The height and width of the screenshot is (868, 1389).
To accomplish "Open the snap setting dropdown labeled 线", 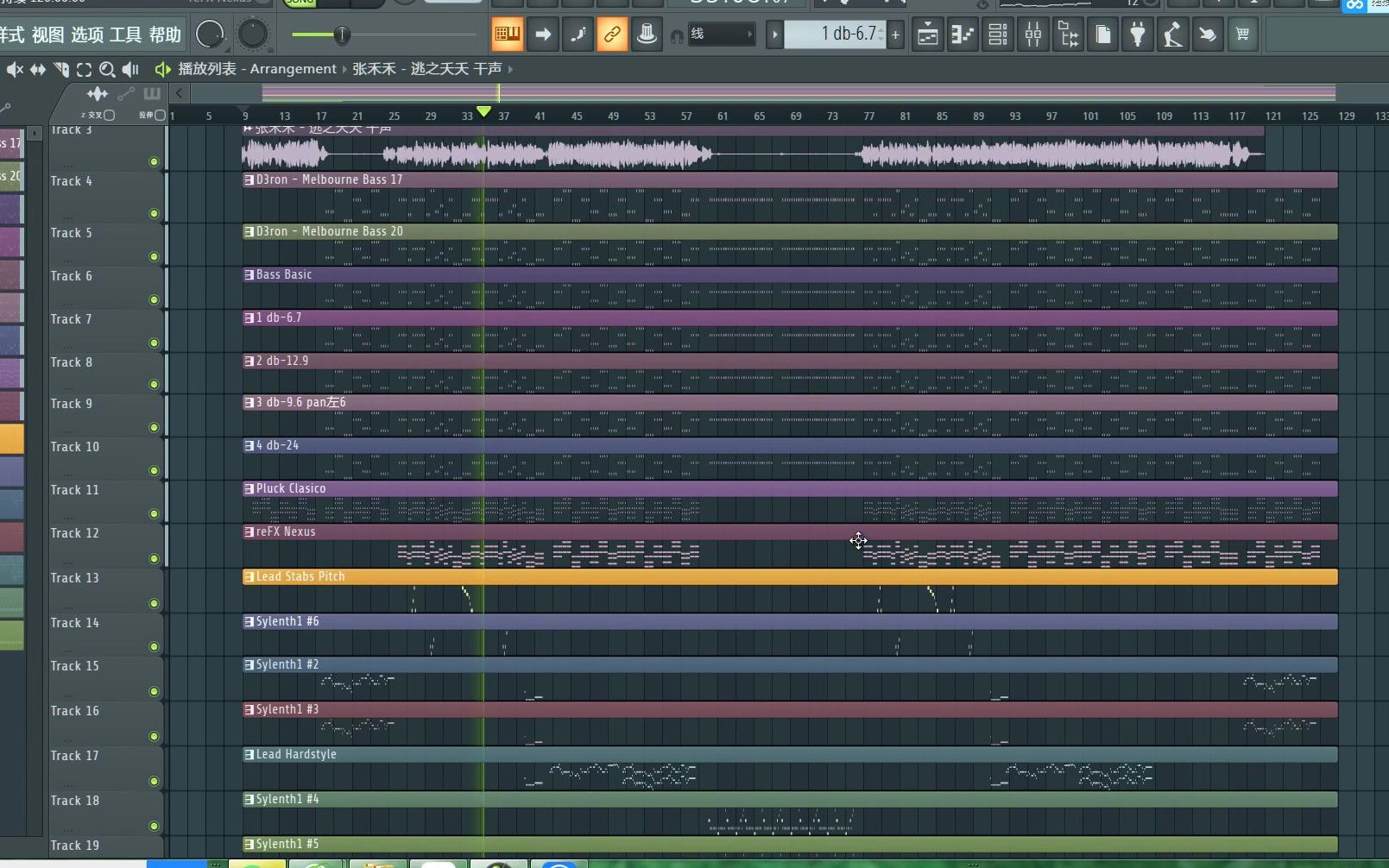I will (721, 35).
